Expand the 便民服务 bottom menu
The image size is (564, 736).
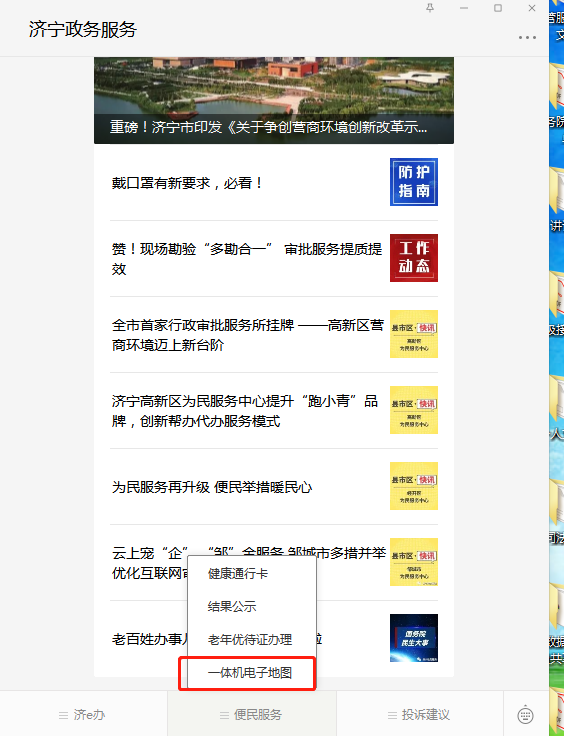pyautogui.click(x=252, y=715)
